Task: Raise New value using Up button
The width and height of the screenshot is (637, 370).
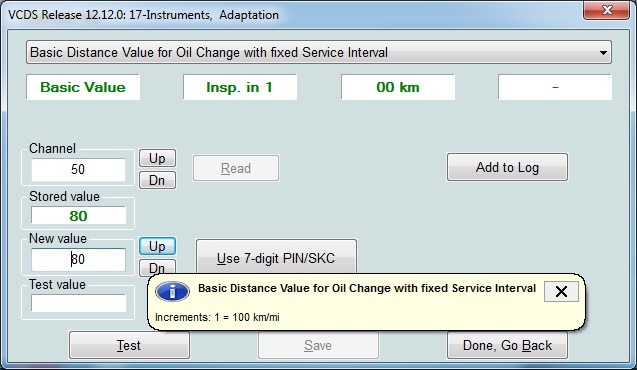Action: [157, 246]
